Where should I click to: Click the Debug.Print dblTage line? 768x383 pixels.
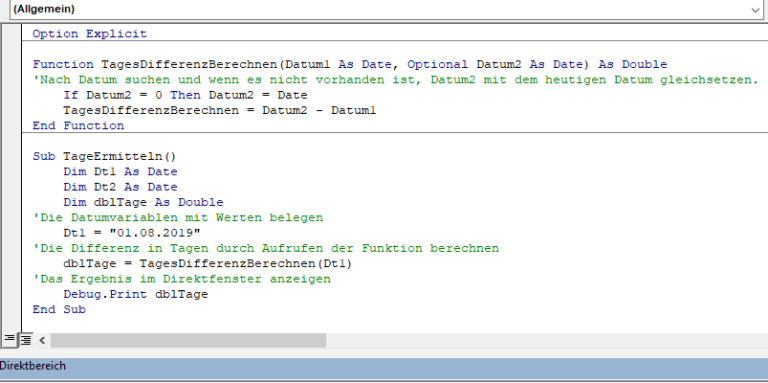point(136,294)
